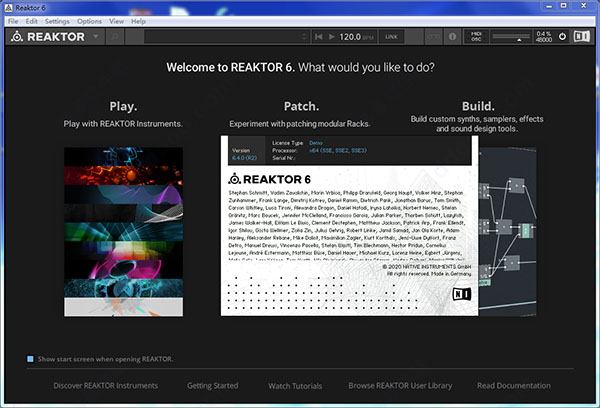Click "Experiment with patching modular Racks." text
This screenshot has width=600, height=408.
click(x=300, y=124)
